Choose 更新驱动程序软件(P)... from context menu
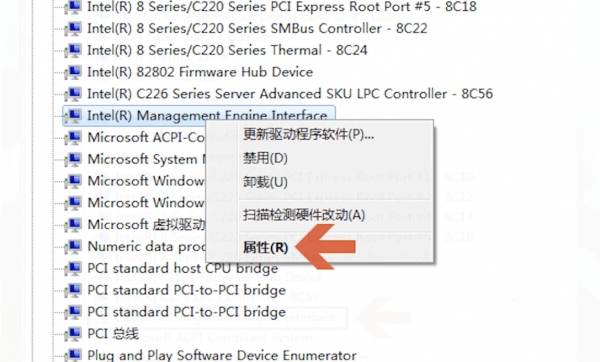 pos(308,134)
